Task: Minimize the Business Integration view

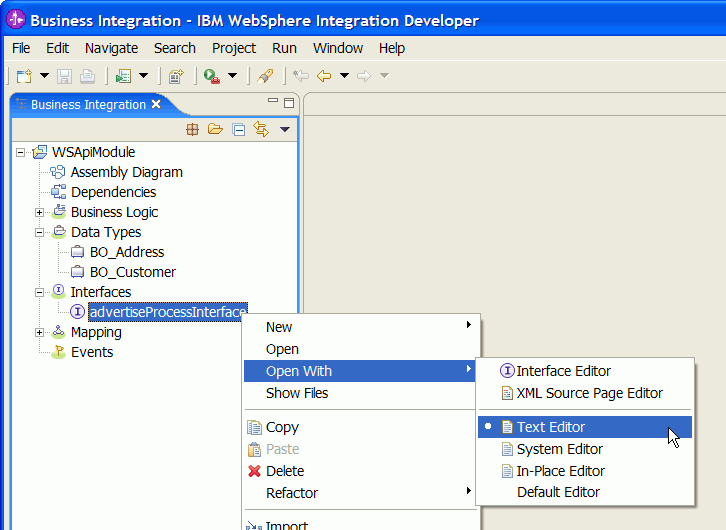Action: click(273, 100)
